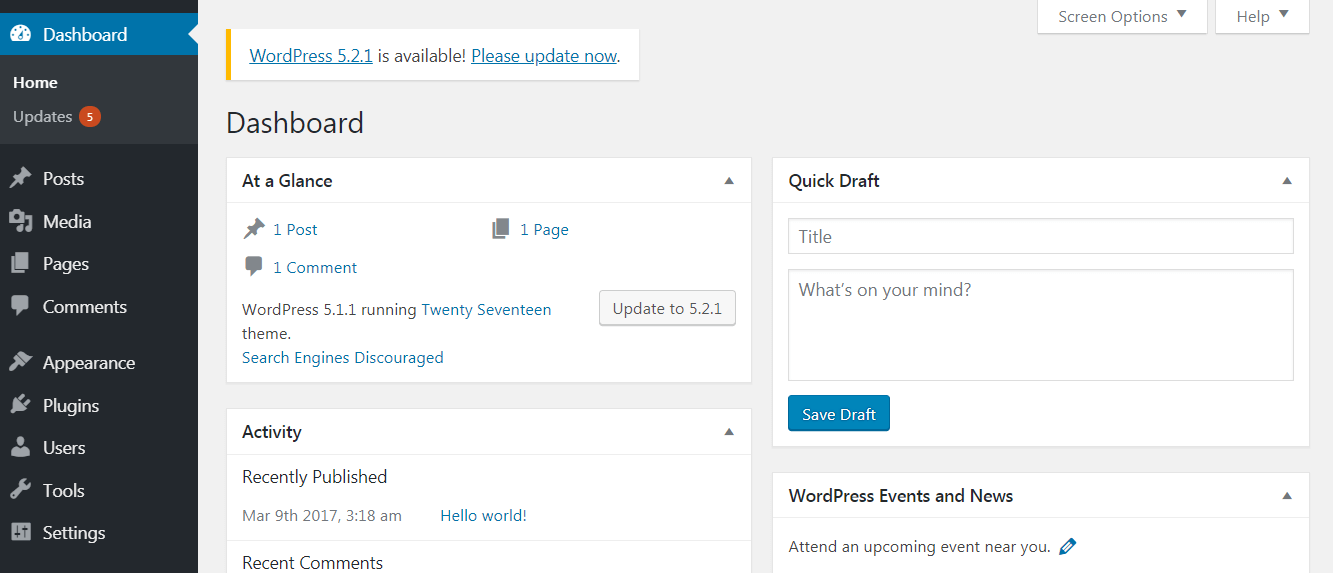The image size is (1333, 573).
Task: Open the Tools menu
Action: [99, 490]
